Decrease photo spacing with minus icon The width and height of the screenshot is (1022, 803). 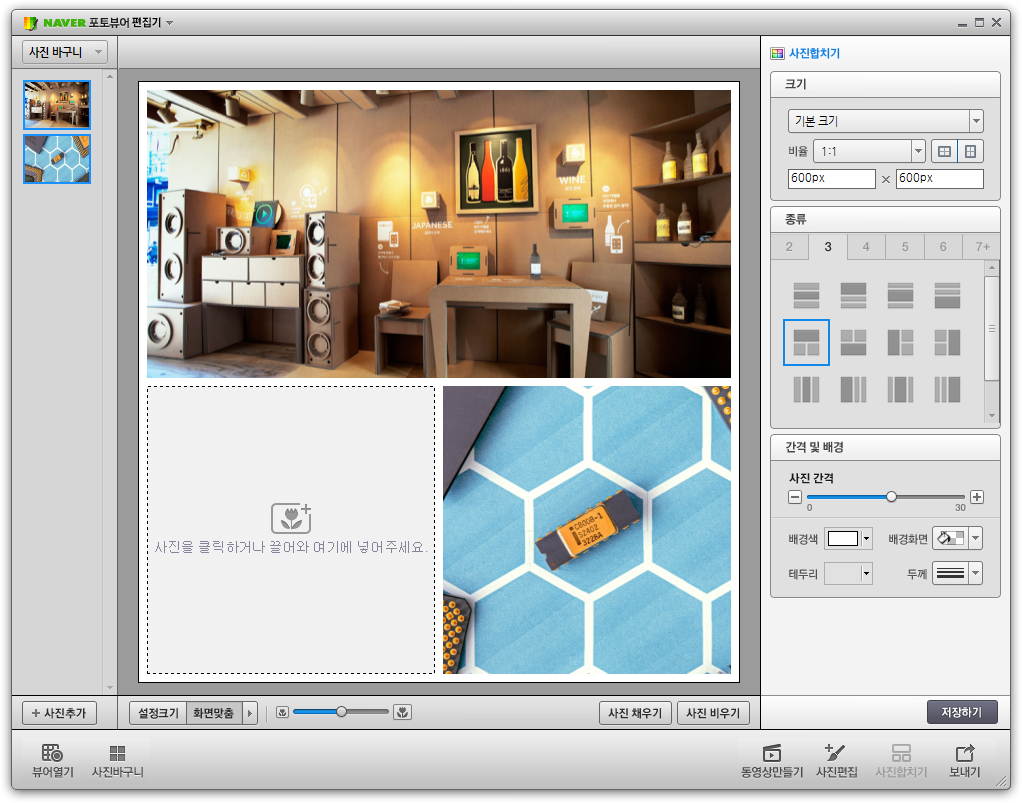795,497
